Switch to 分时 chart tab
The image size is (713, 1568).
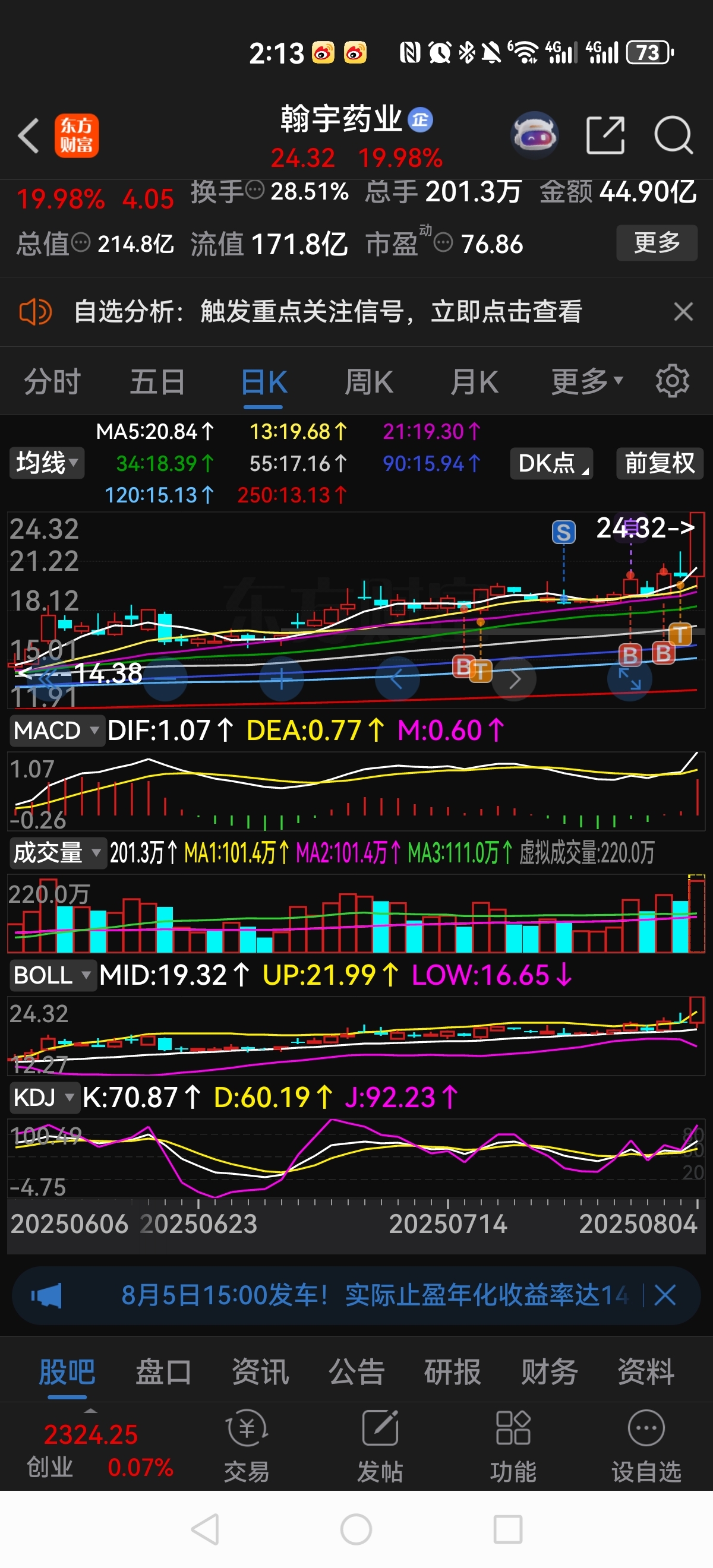tap(52, 382)
